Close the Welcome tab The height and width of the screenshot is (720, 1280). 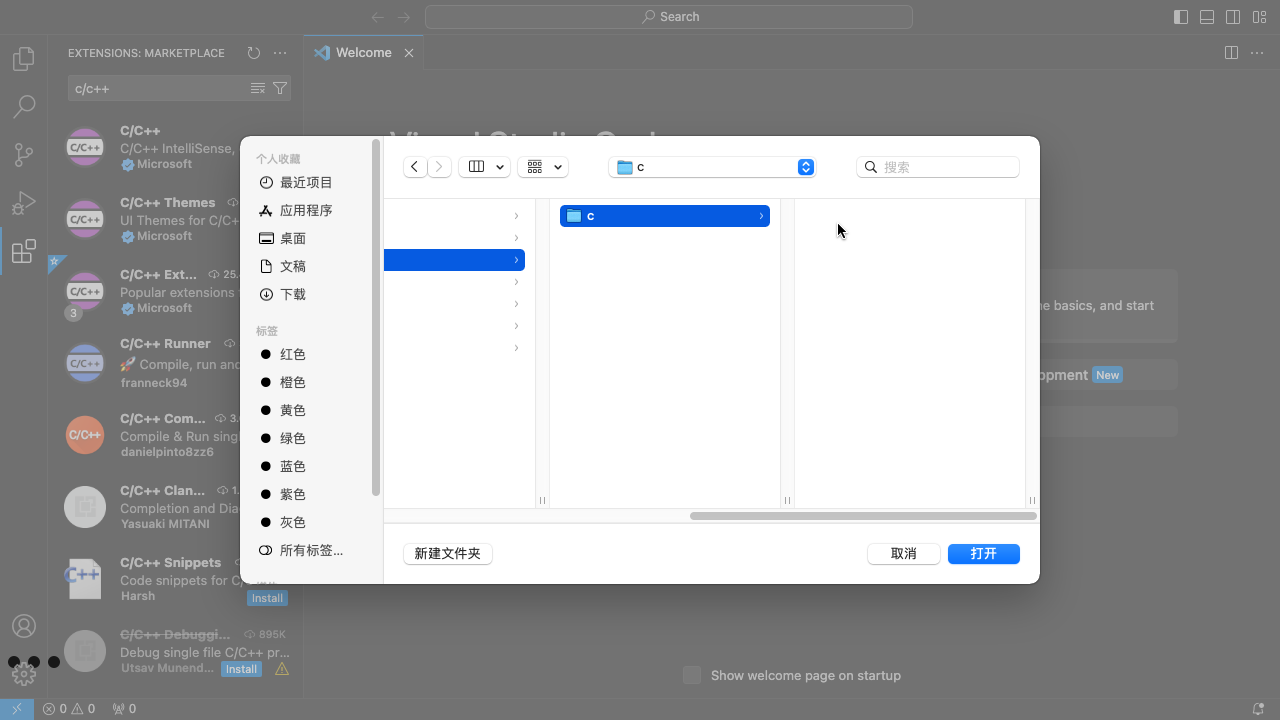409,53
